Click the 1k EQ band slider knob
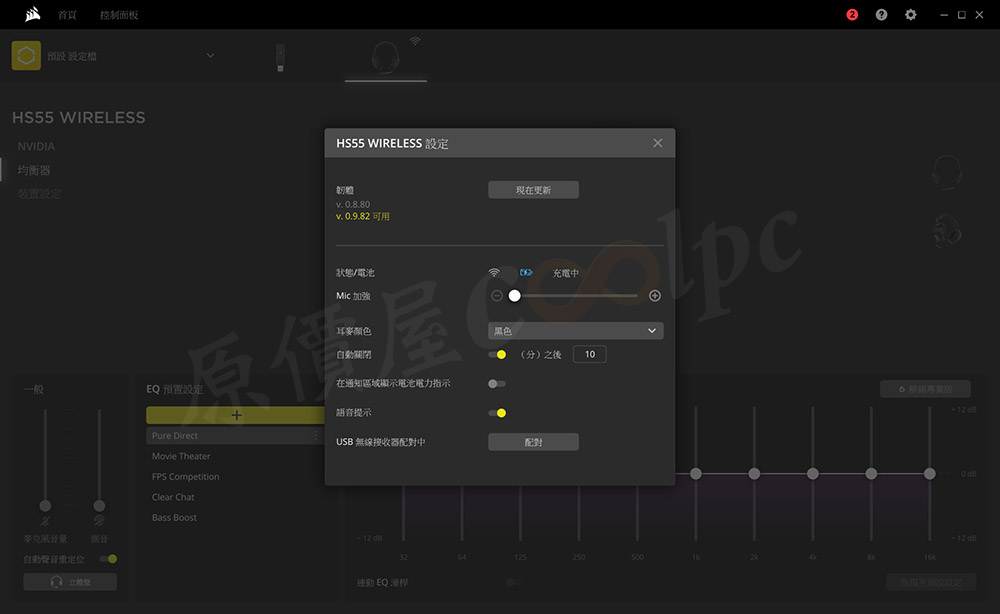 (696, 474)
